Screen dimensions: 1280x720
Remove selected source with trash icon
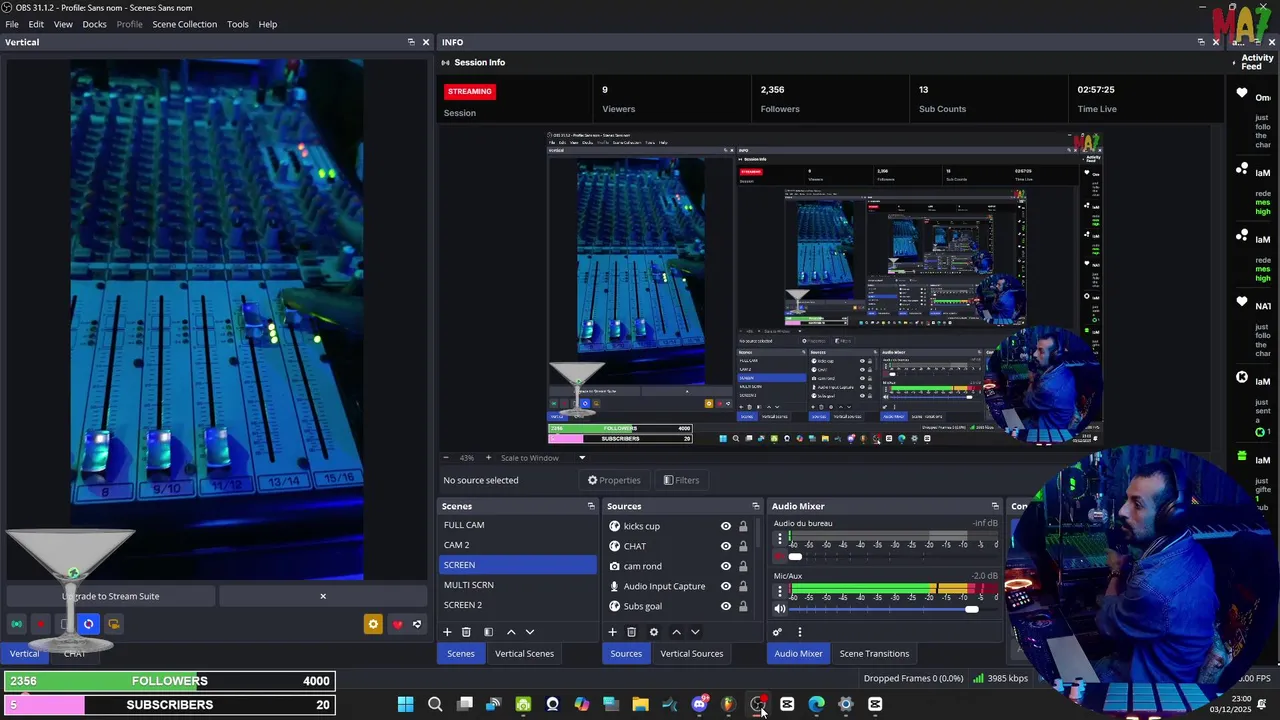tap(631, 632)
